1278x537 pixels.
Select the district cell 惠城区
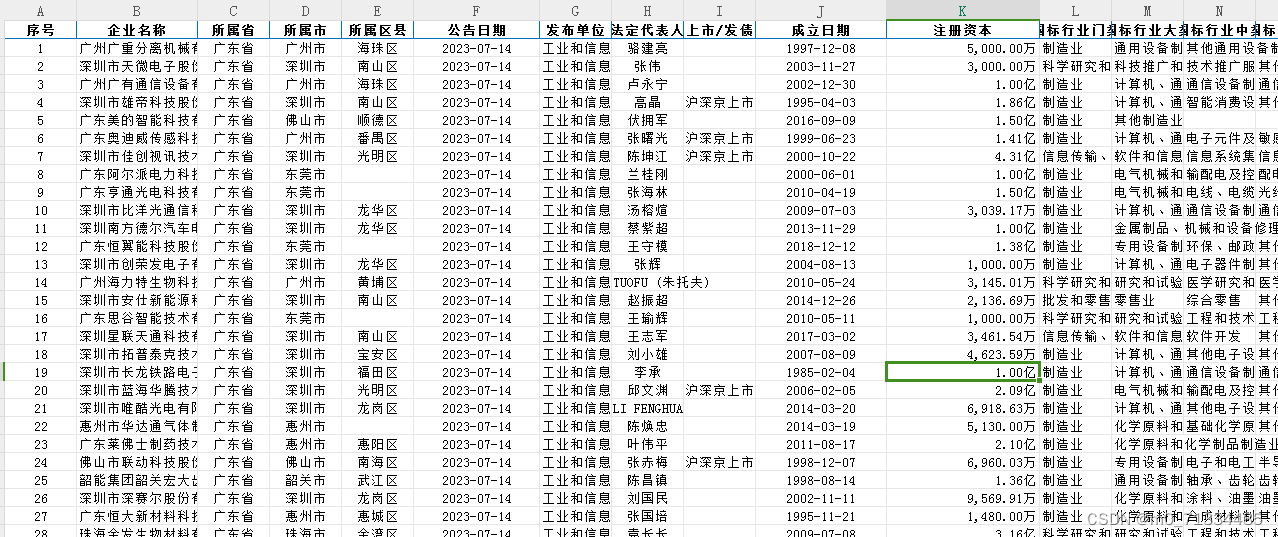coord(377,516)
